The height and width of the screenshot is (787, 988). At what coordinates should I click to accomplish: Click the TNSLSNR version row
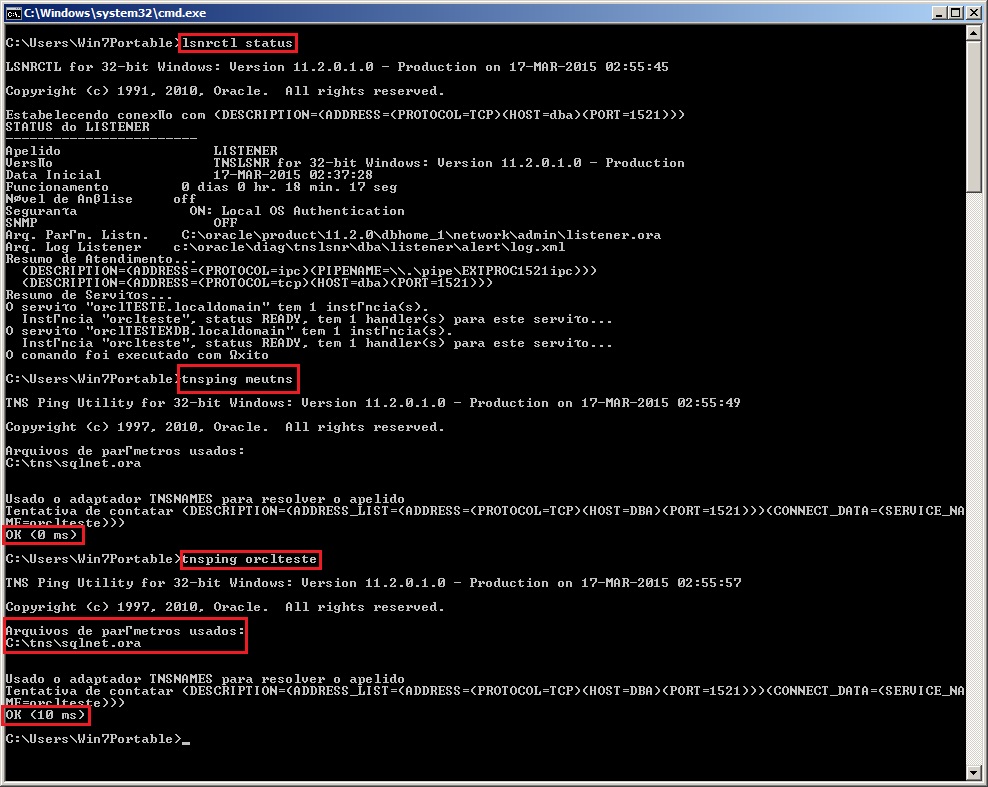point(345,163)
